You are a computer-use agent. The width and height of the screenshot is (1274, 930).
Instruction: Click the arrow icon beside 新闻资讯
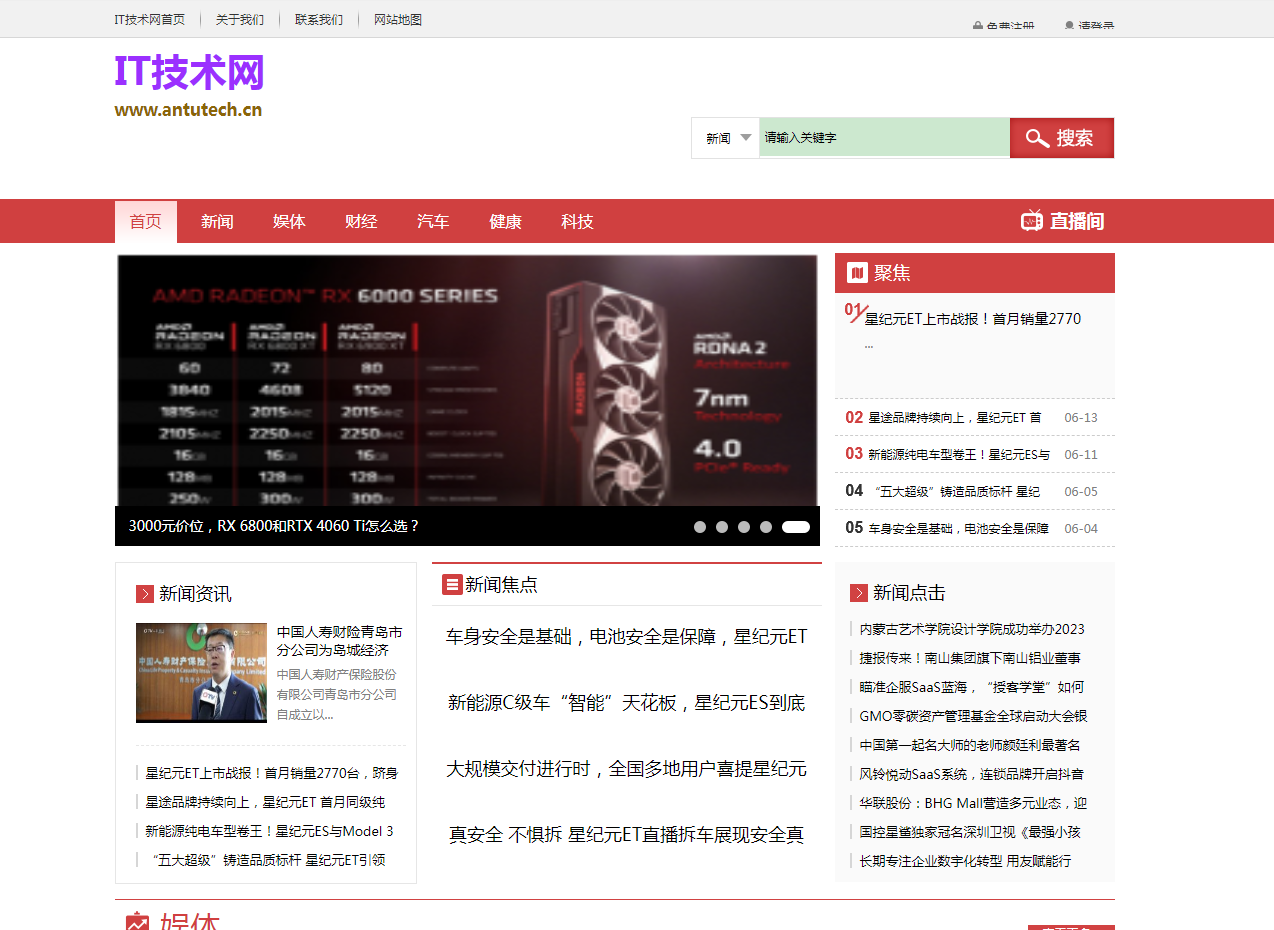145,594
